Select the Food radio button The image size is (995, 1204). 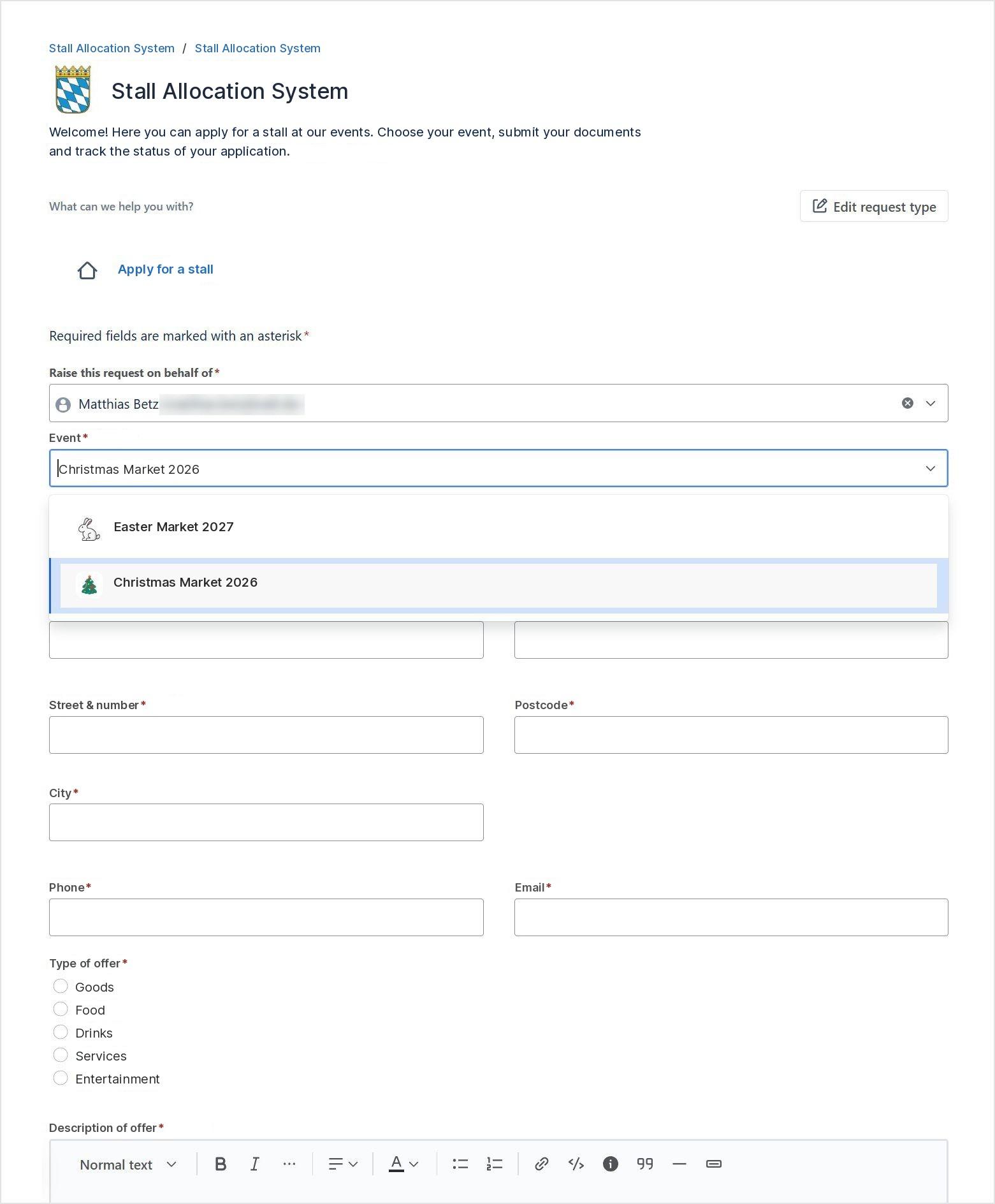tap(61, 1009)
